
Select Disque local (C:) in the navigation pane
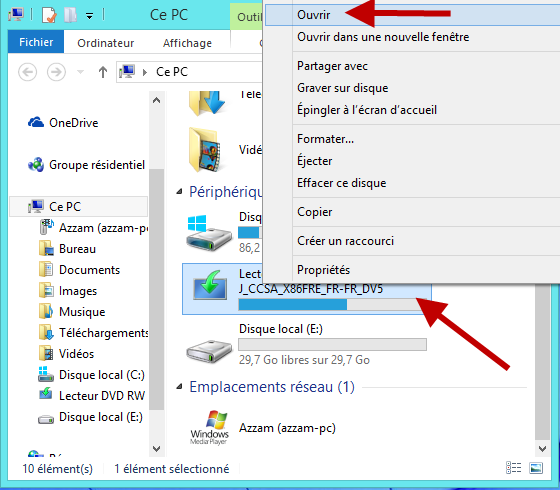[x=91, y=375]
